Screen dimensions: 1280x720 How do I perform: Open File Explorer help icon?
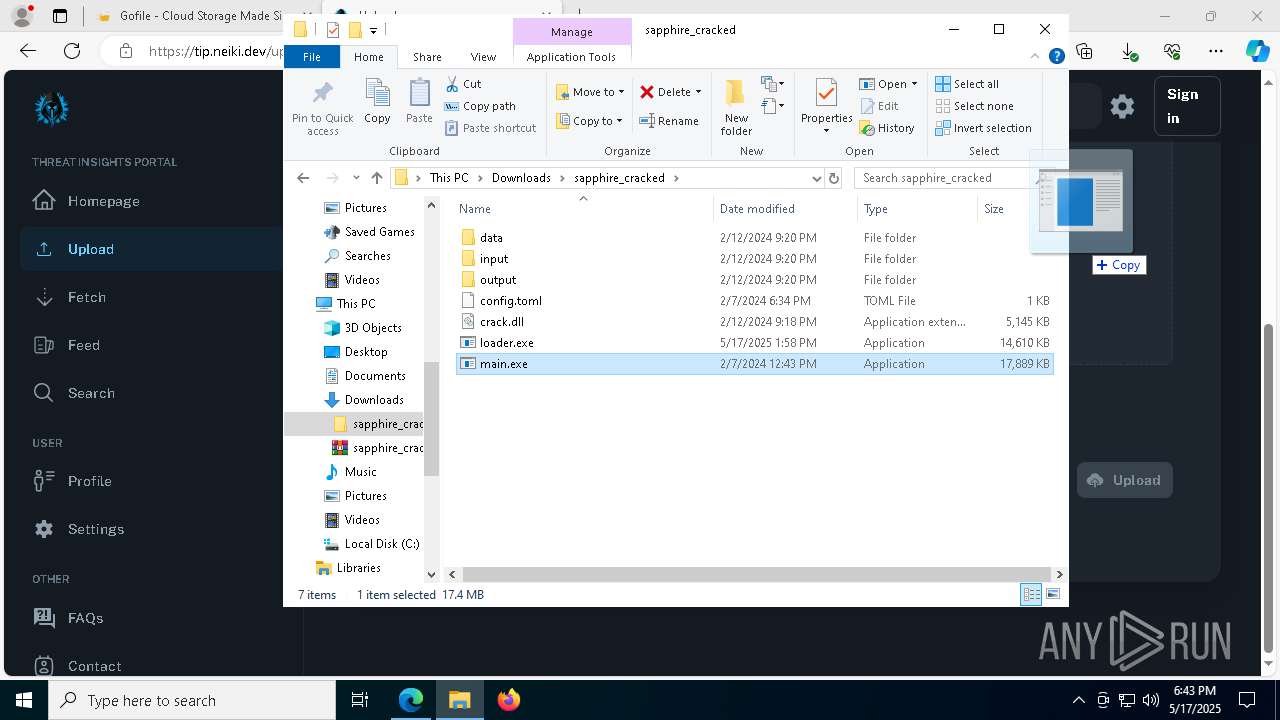(1056, 57)
